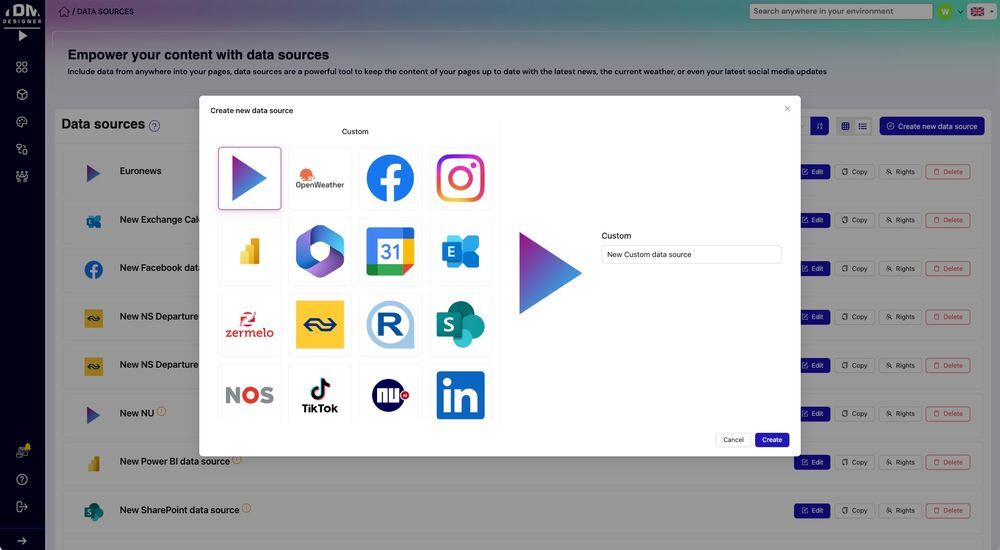Edit the New SharePoint data source

pyautogui.click(x=812, y=510)
